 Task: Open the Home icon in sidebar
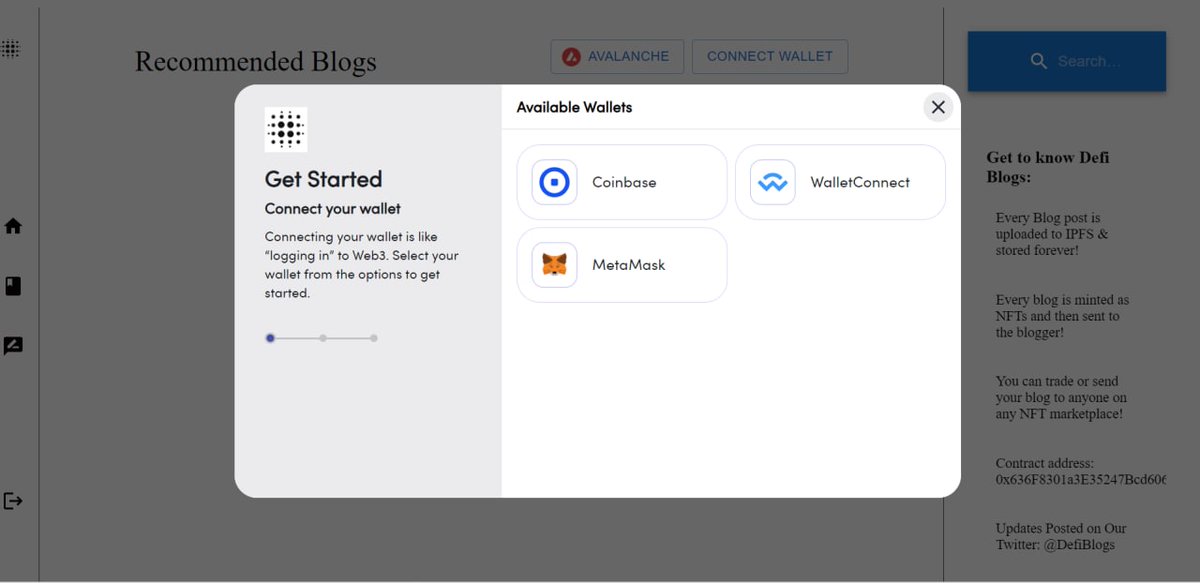pyautogui.click(x=13, y=226)
